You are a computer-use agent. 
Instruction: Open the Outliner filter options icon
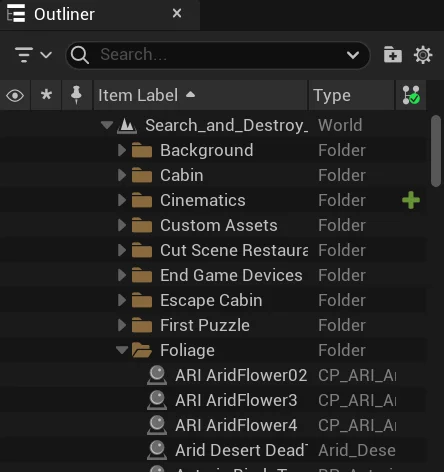tap(24, 55)
